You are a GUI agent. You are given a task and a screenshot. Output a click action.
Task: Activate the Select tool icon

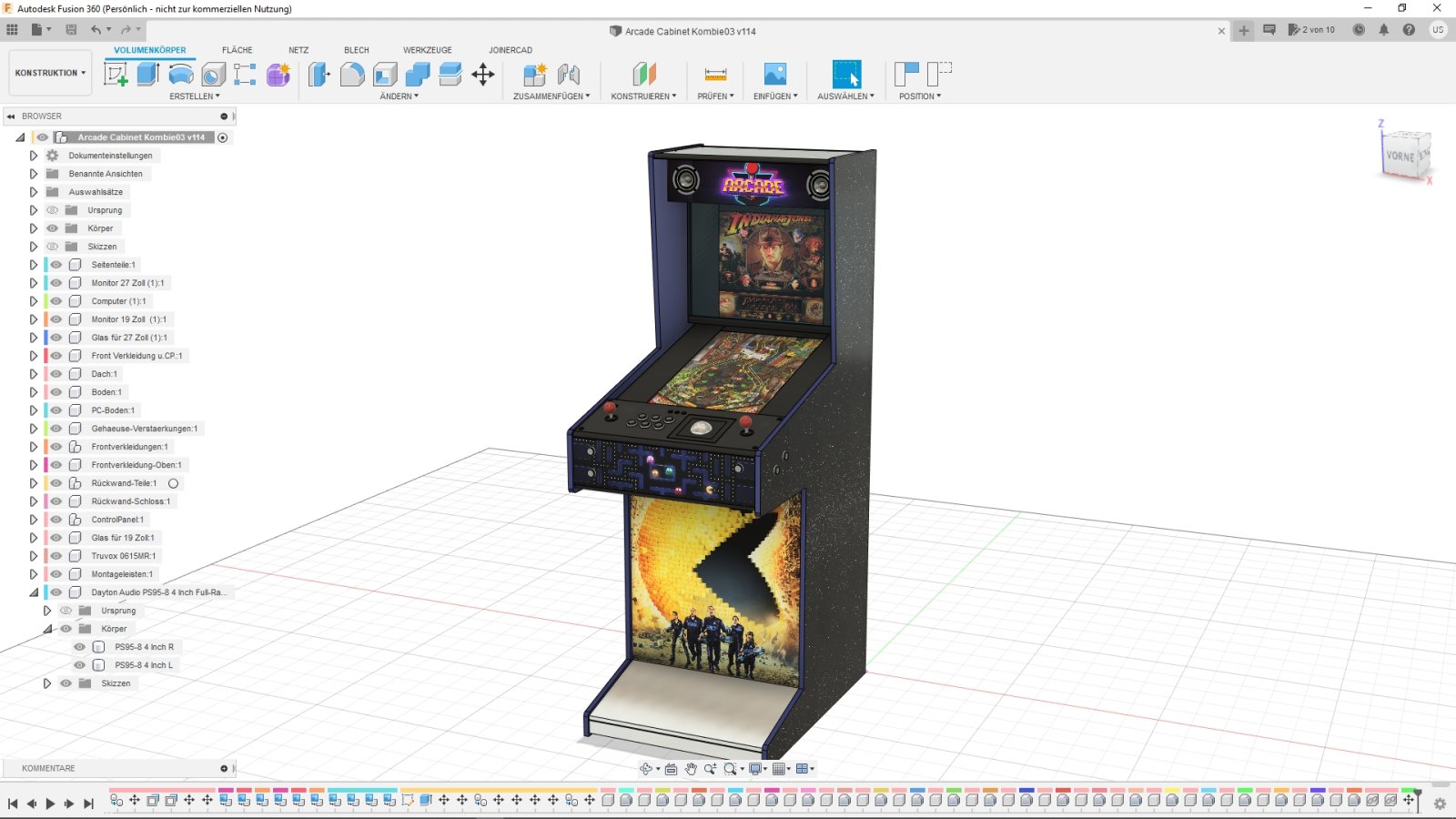pyautogui.click(x=846, y=75)
